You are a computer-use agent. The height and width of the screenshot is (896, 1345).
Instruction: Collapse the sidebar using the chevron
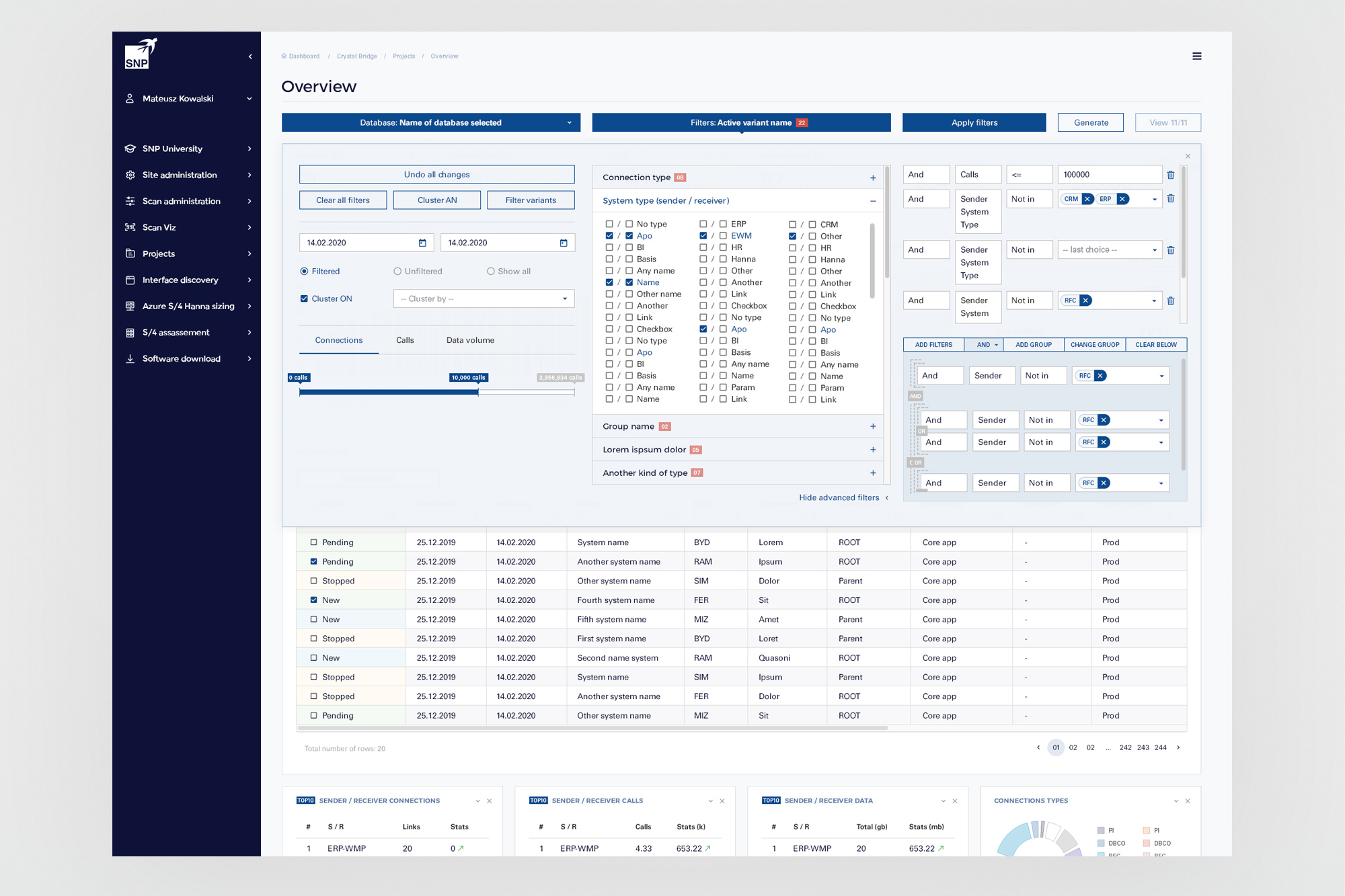(x=250, y=56)
